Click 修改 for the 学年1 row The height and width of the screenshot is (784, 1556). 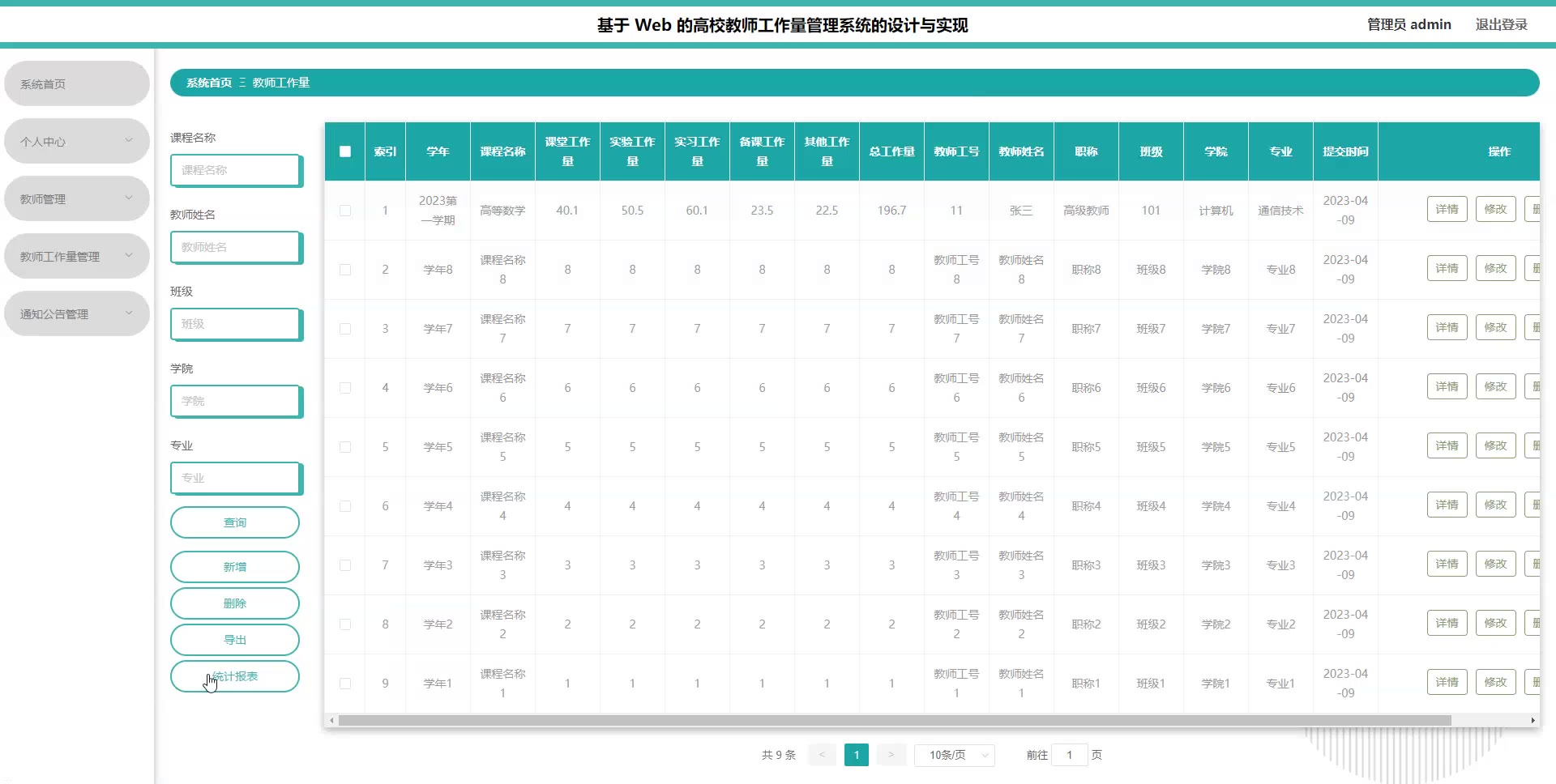coord(1495,682)
